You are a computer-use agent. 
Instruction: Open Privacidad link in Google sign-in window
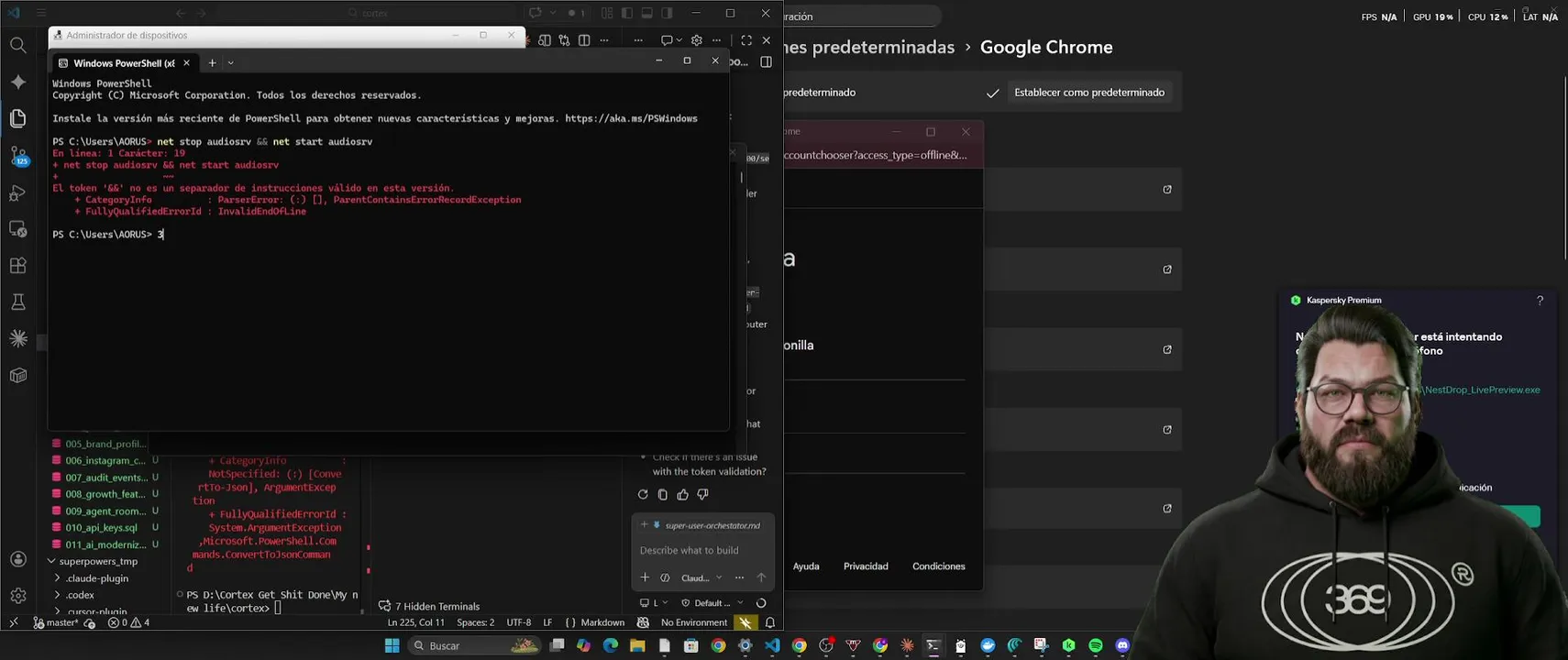866,566
